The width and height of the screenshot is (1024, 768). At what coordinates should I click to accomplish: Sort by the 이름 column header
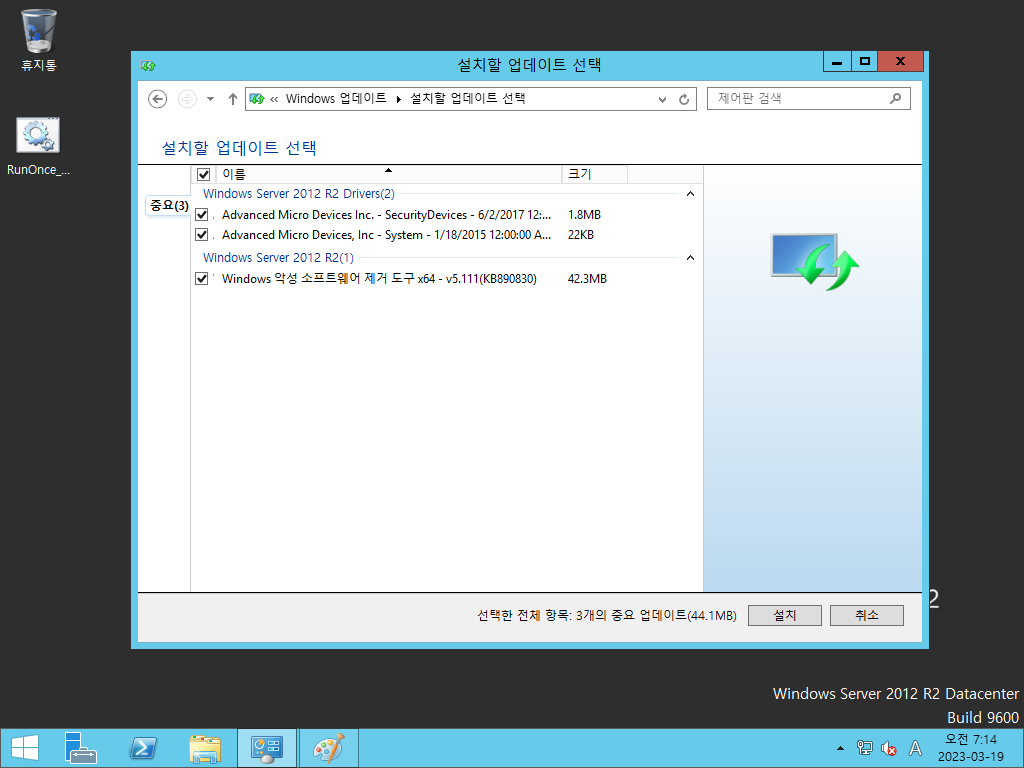click(389, 174)
